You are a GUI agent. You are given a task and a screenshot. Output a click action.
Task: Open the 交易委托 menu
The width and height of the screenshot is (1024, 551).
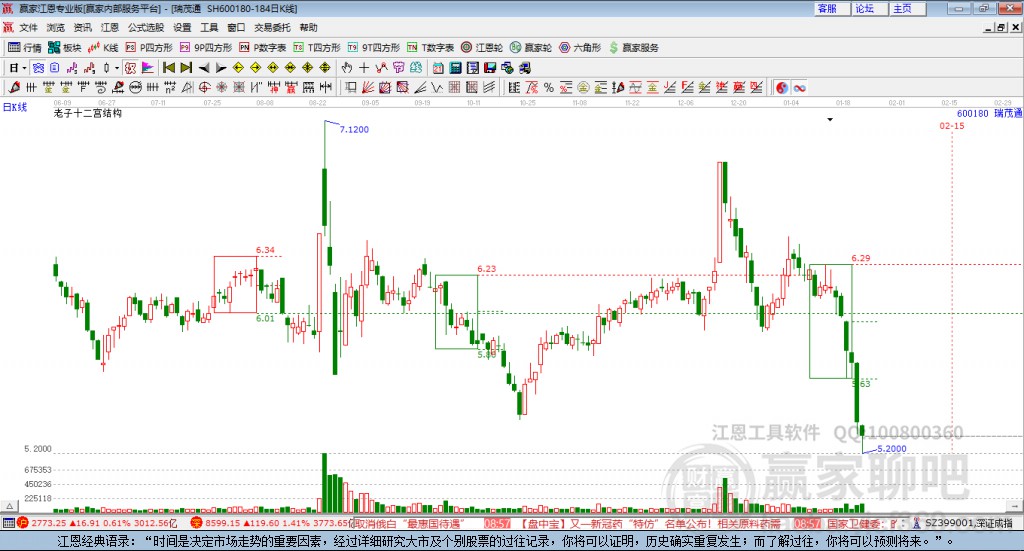point(272,27)
